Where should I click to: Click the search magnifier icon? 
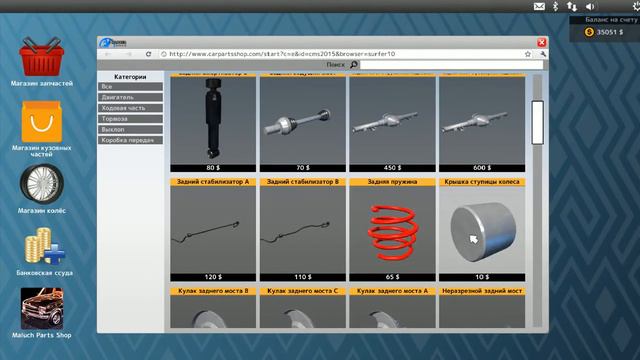354,64
